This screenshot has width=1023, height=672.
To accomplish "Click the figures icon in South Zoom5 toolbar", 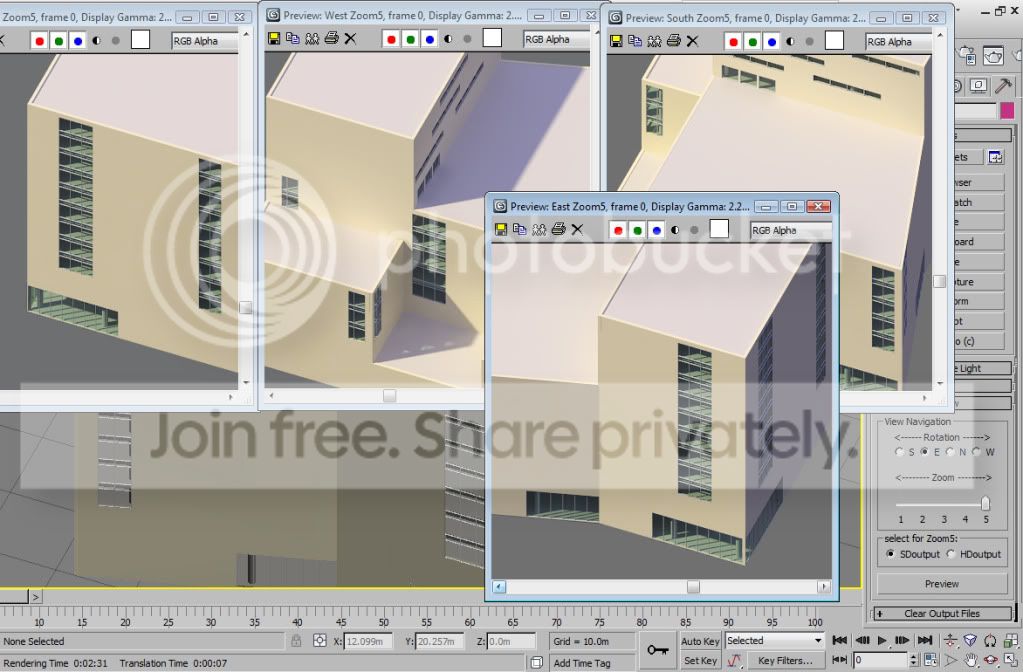I will tap(654, 41).
